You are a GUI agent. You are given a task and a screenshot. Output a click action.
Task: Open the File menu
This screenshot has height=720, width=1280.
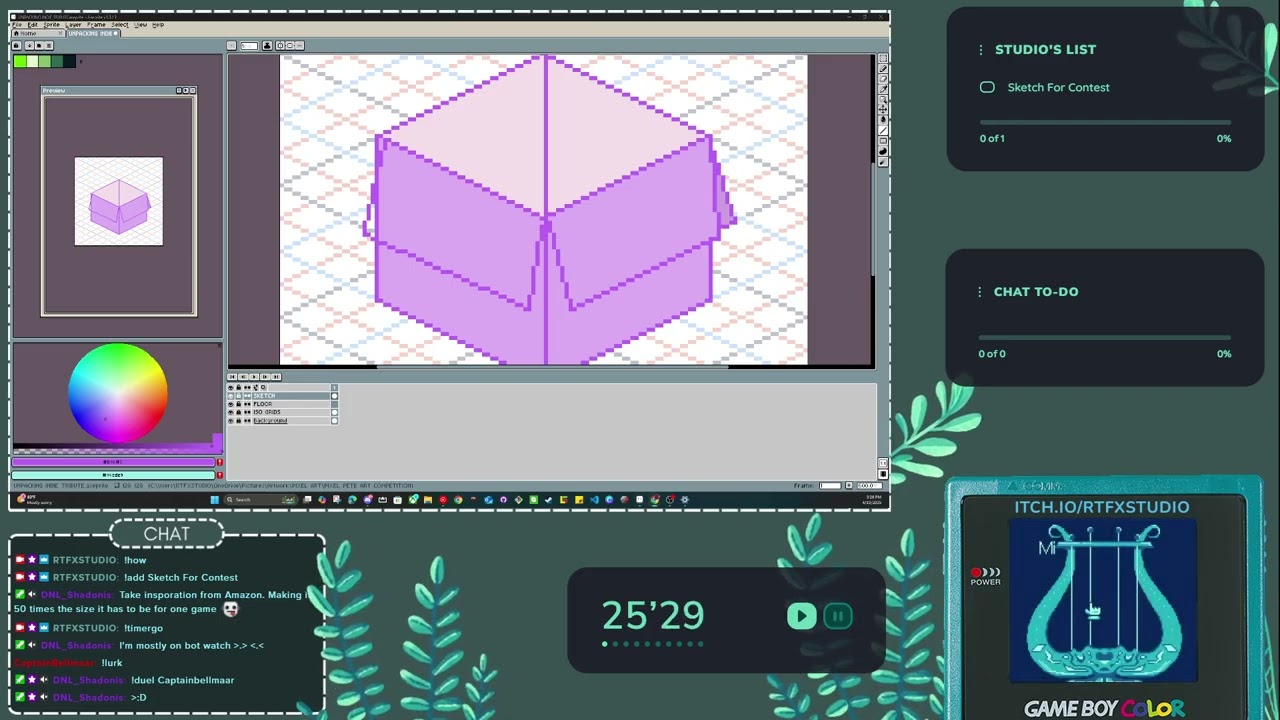click(x=17, y=25)
